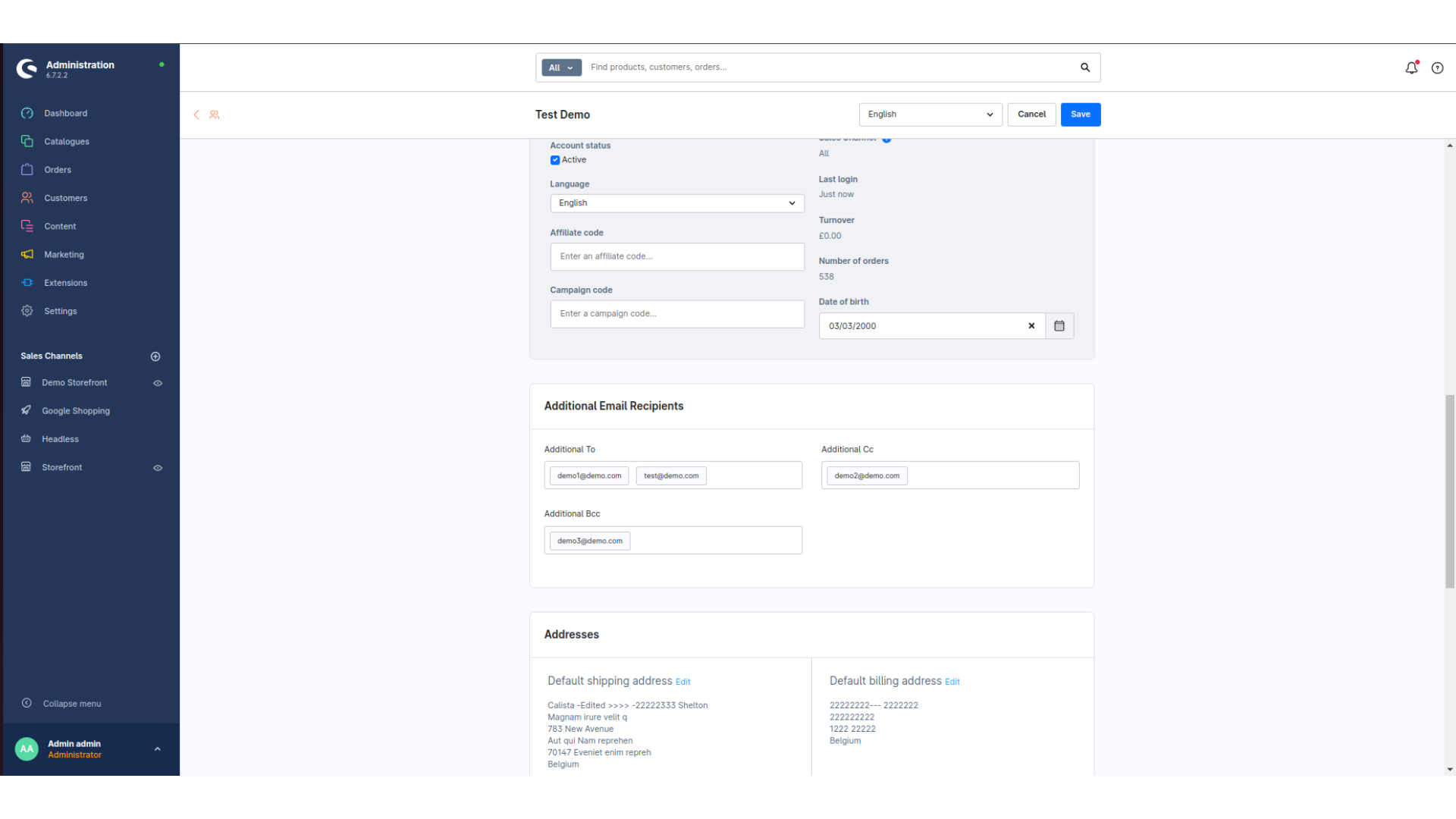Open Storefront sales channel
Image resolution: width=1456 pixels, height=819 pixels.
click(61, 467)
